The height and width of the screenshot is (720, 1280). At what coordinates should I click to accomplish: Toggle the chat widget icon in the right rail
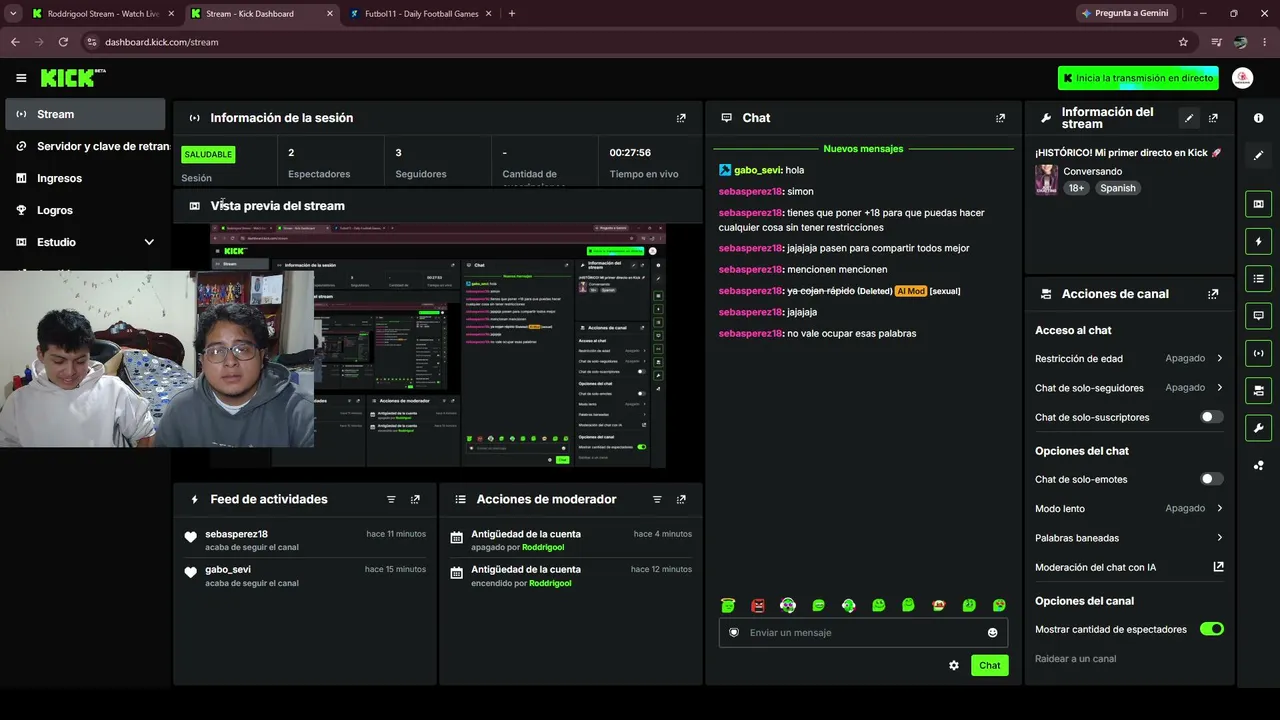[x=1258, y=316]
